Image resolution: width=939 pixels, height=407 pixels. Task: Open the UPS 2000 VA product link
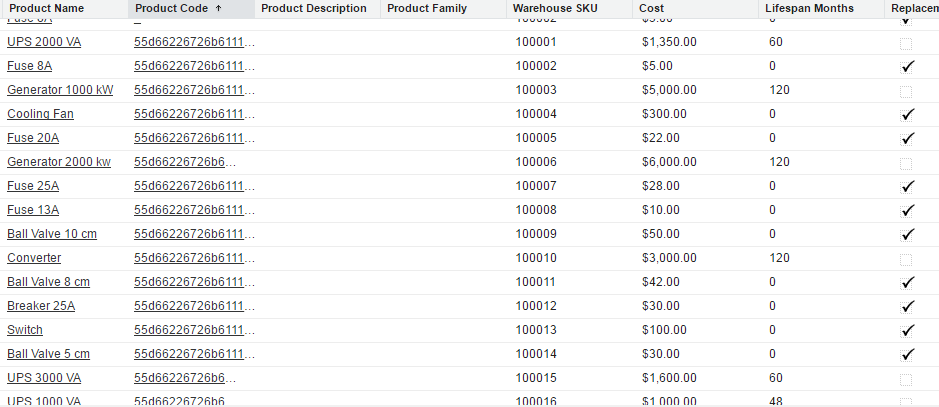click(44, 42)
